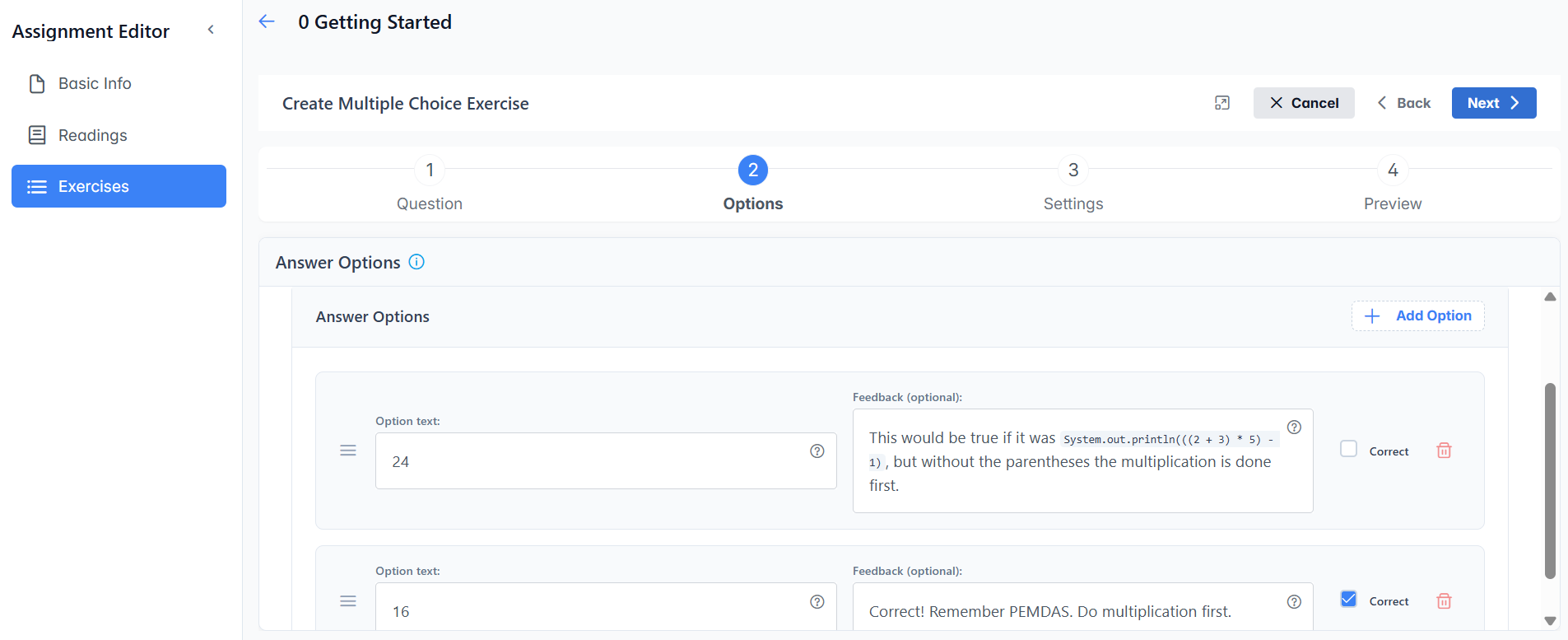Click the drag handle for option 24
1568x640 pixels.
348,451
